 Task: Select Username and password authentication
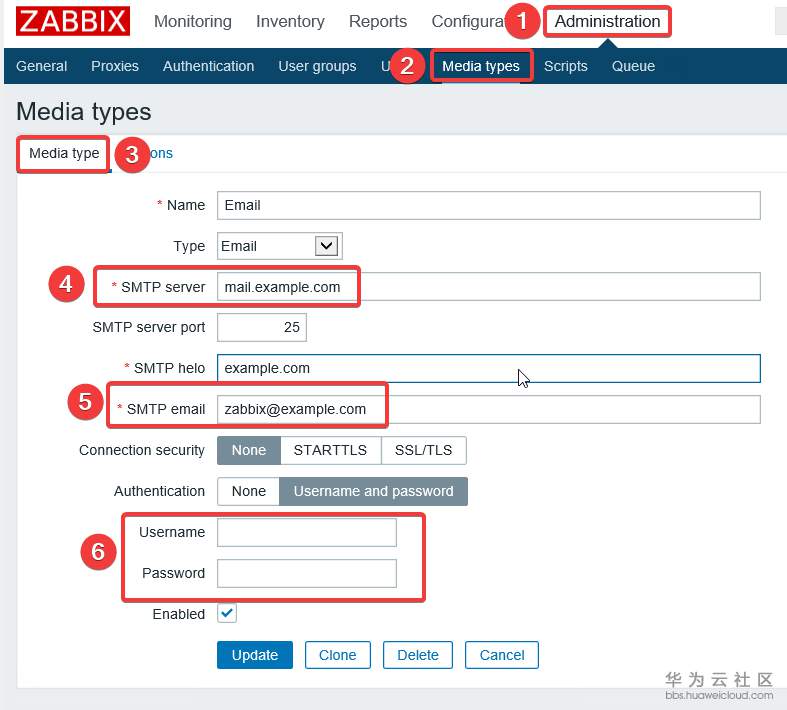pos(373,491)
